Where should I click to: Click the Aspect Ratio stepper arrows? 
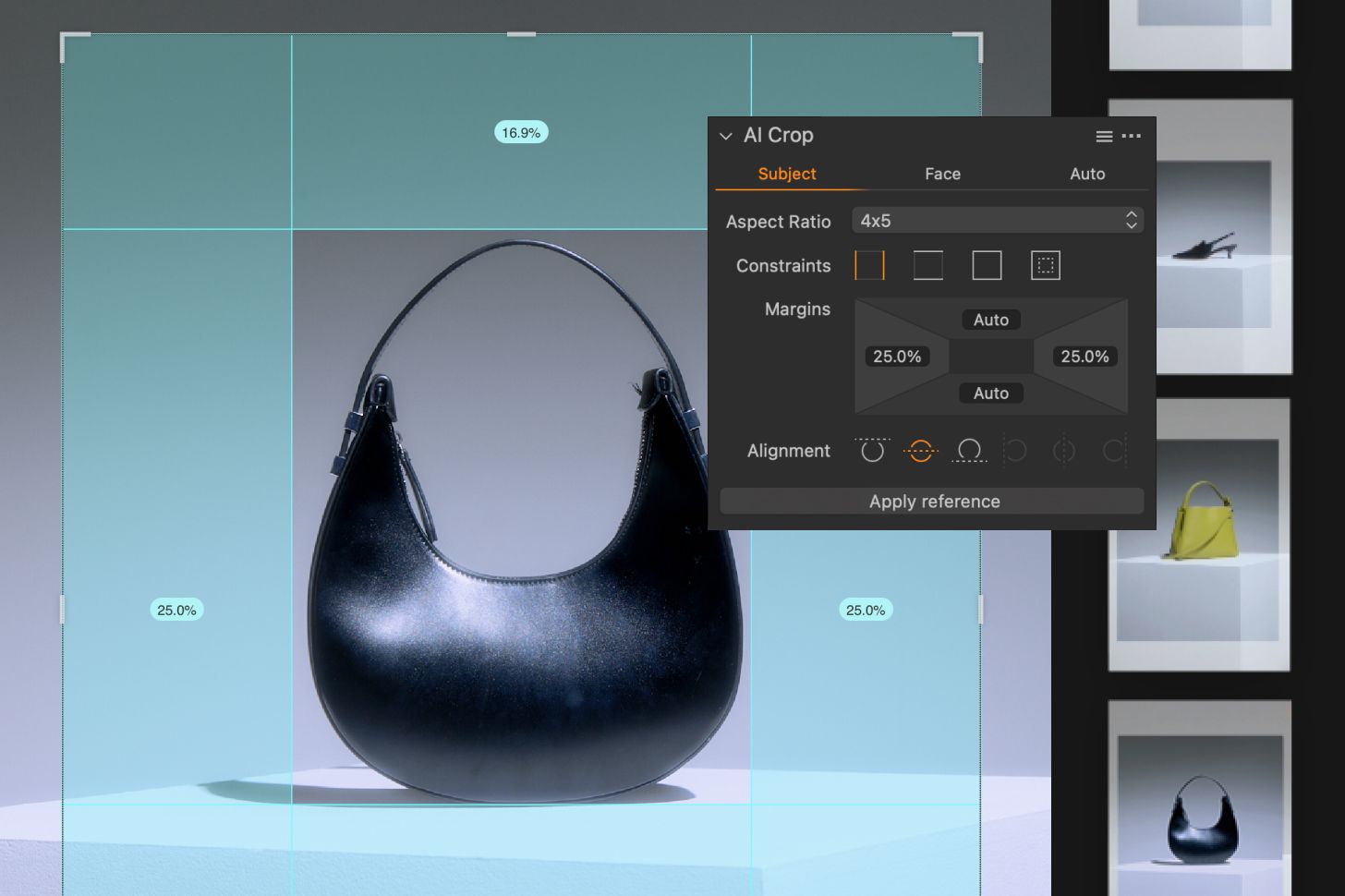coord(1132,220)
